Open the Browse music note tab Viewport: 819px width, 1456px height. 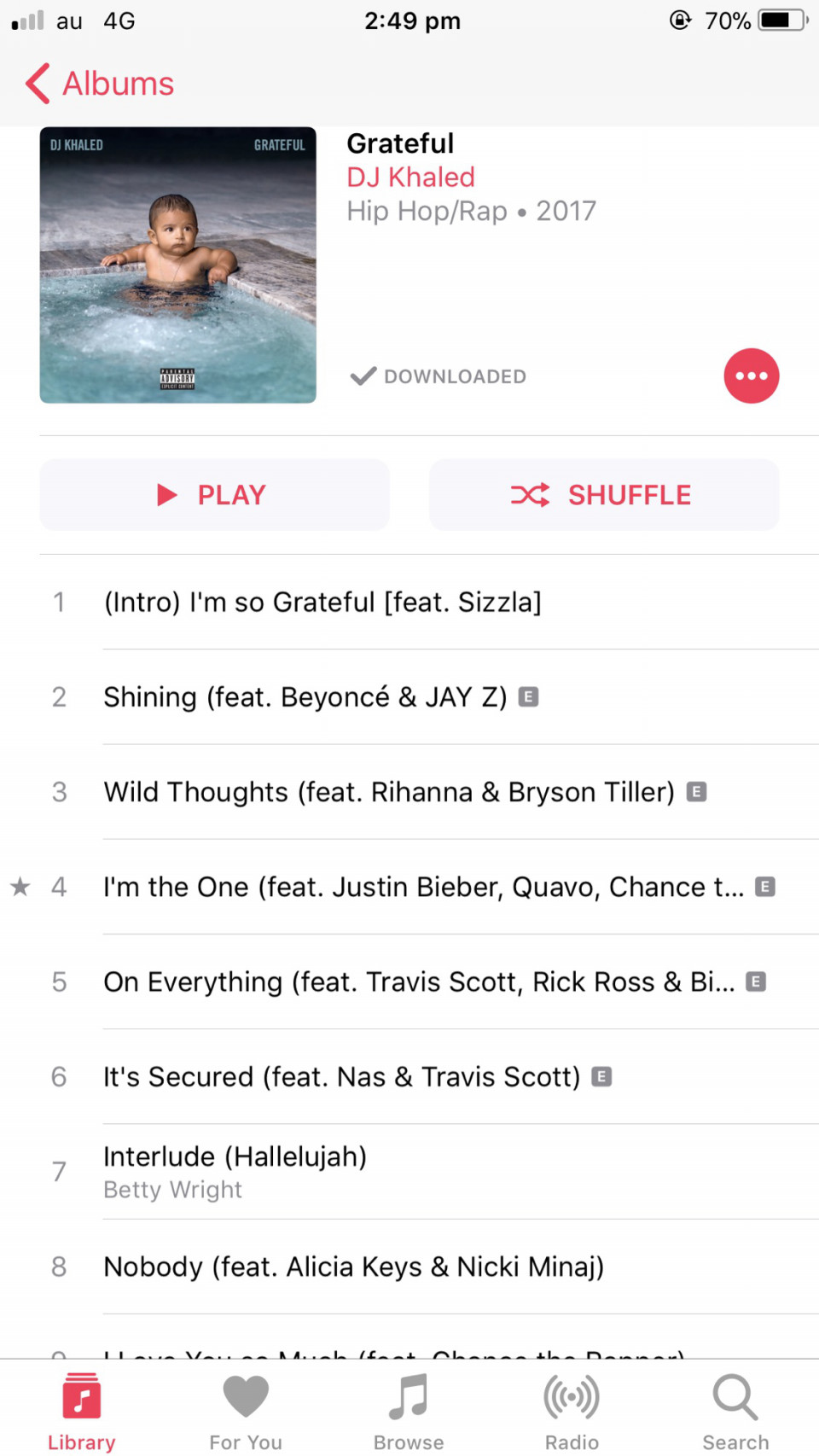click(x=409, y=1410)
